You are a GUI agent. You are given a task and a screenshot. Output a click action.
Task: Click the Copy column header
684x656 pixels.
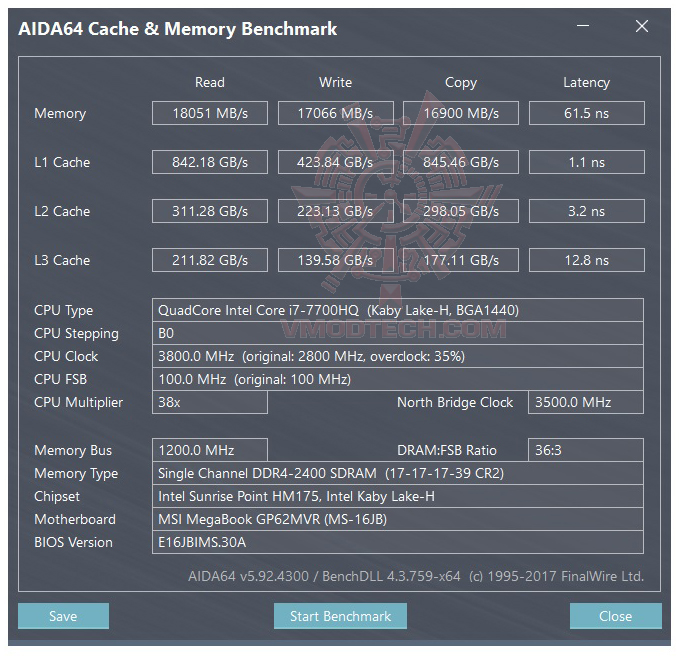(x=461, y=82)
